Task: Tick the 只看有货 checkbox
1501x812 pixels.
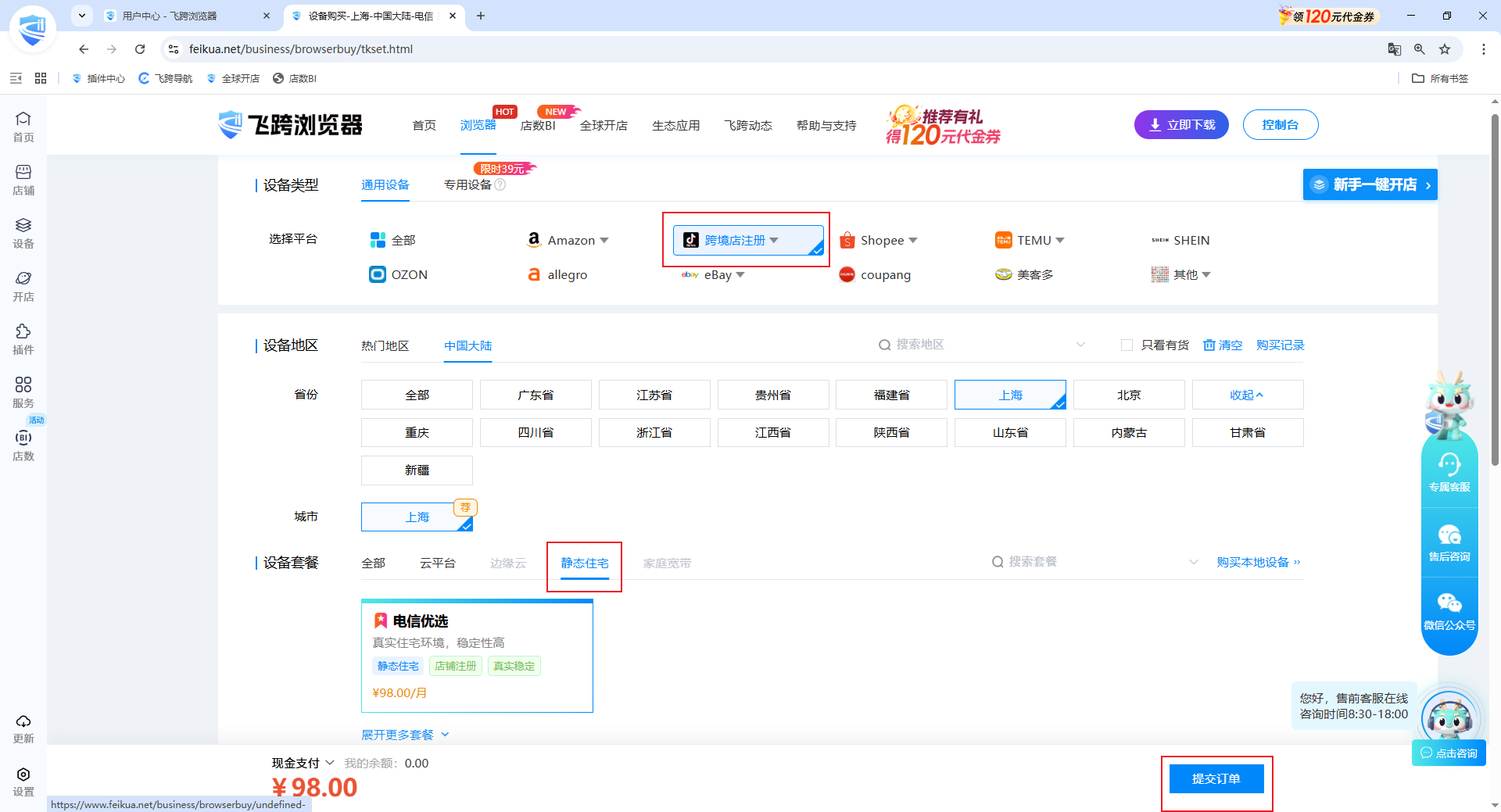Action: point(1127,345)
